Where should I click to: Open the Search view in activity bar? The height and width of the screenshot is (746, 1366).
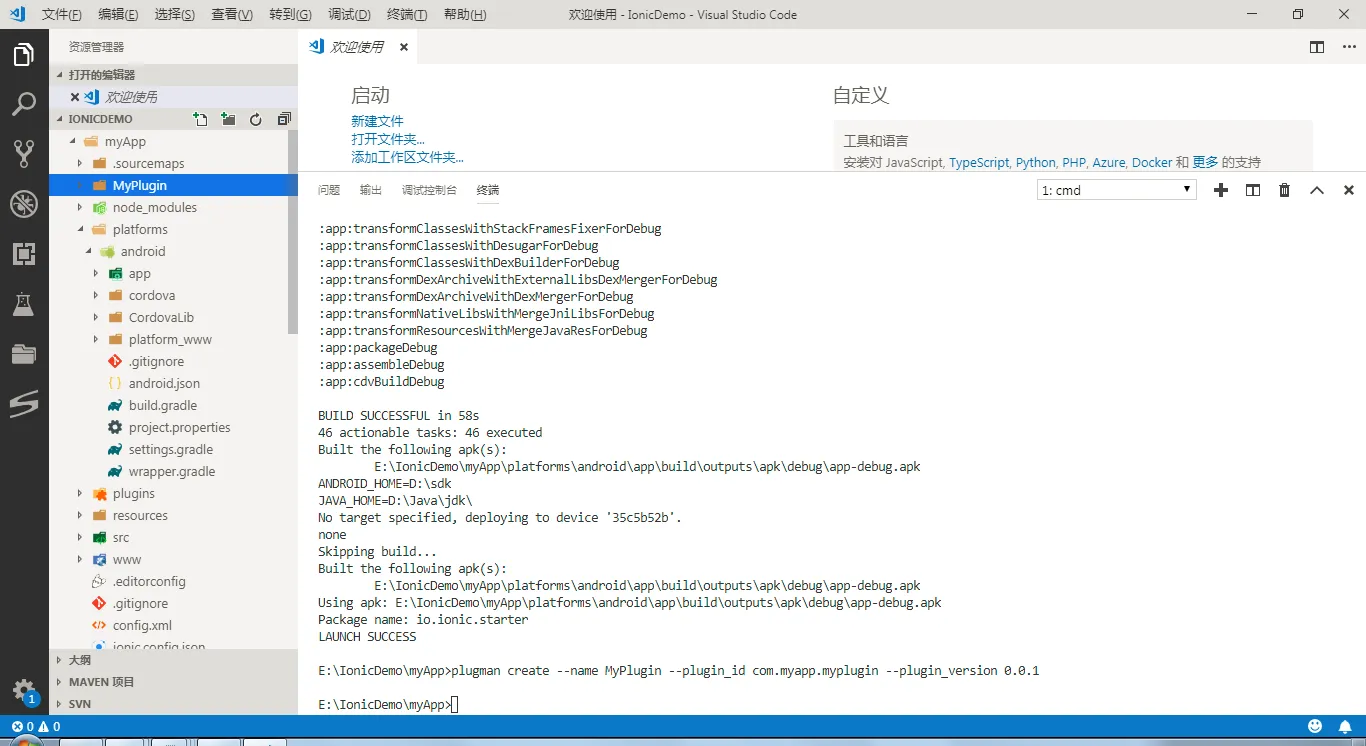[24, 104]
